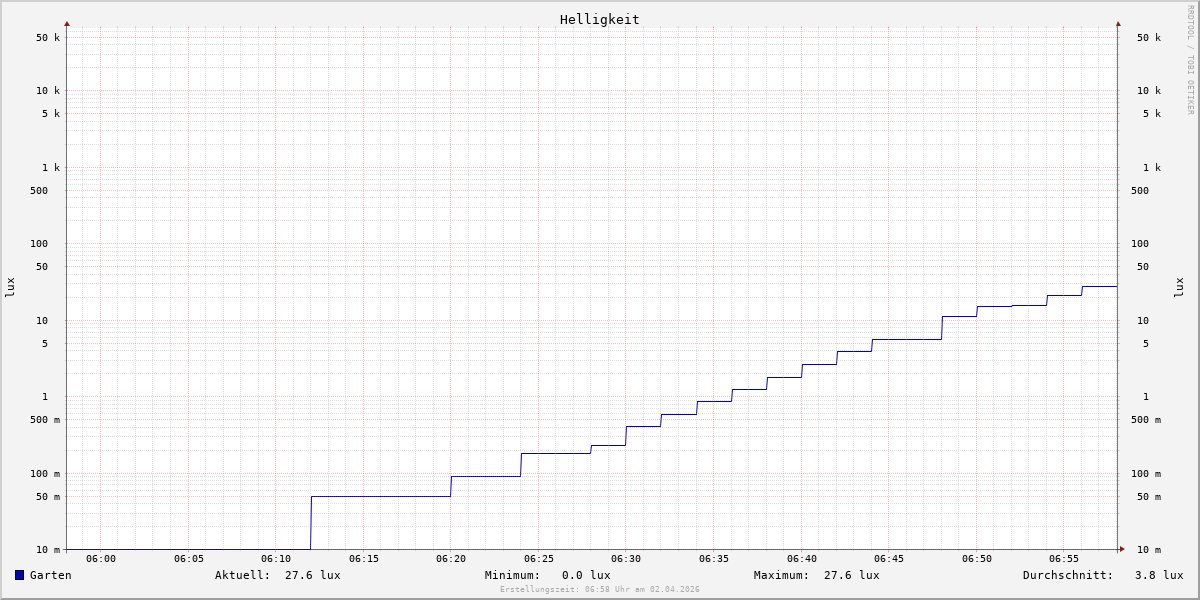Click the left vertical lux axis label
The image size is (1200, 600).
coord(10,287)
